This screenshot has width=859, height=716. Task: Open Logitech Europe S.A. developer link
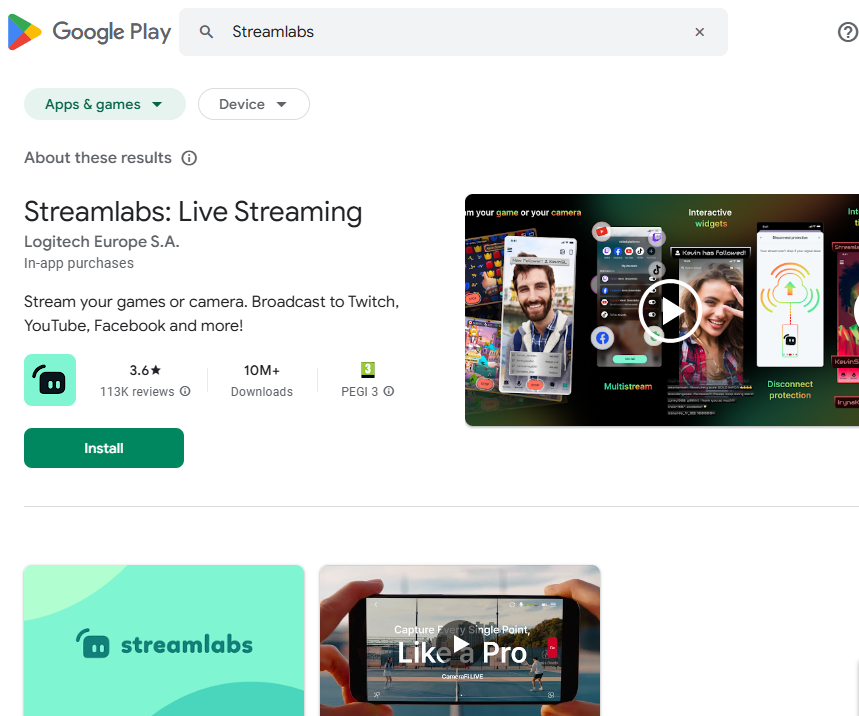click(102, 242)
